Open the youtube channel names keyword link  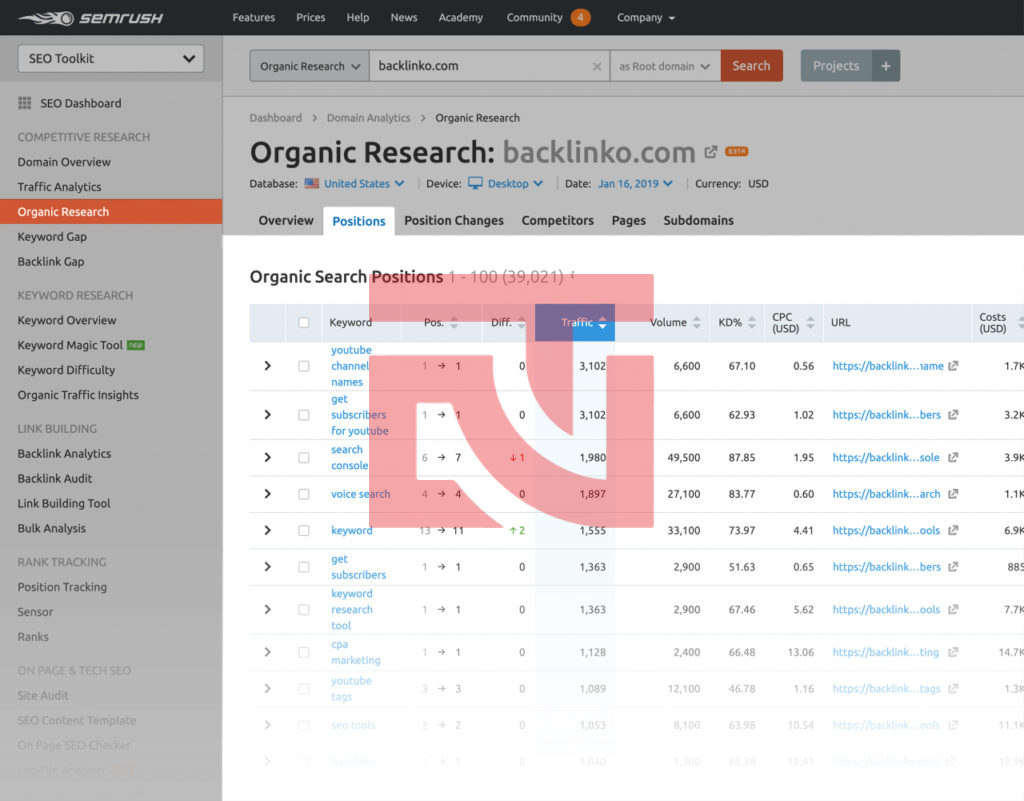[351, 366]
